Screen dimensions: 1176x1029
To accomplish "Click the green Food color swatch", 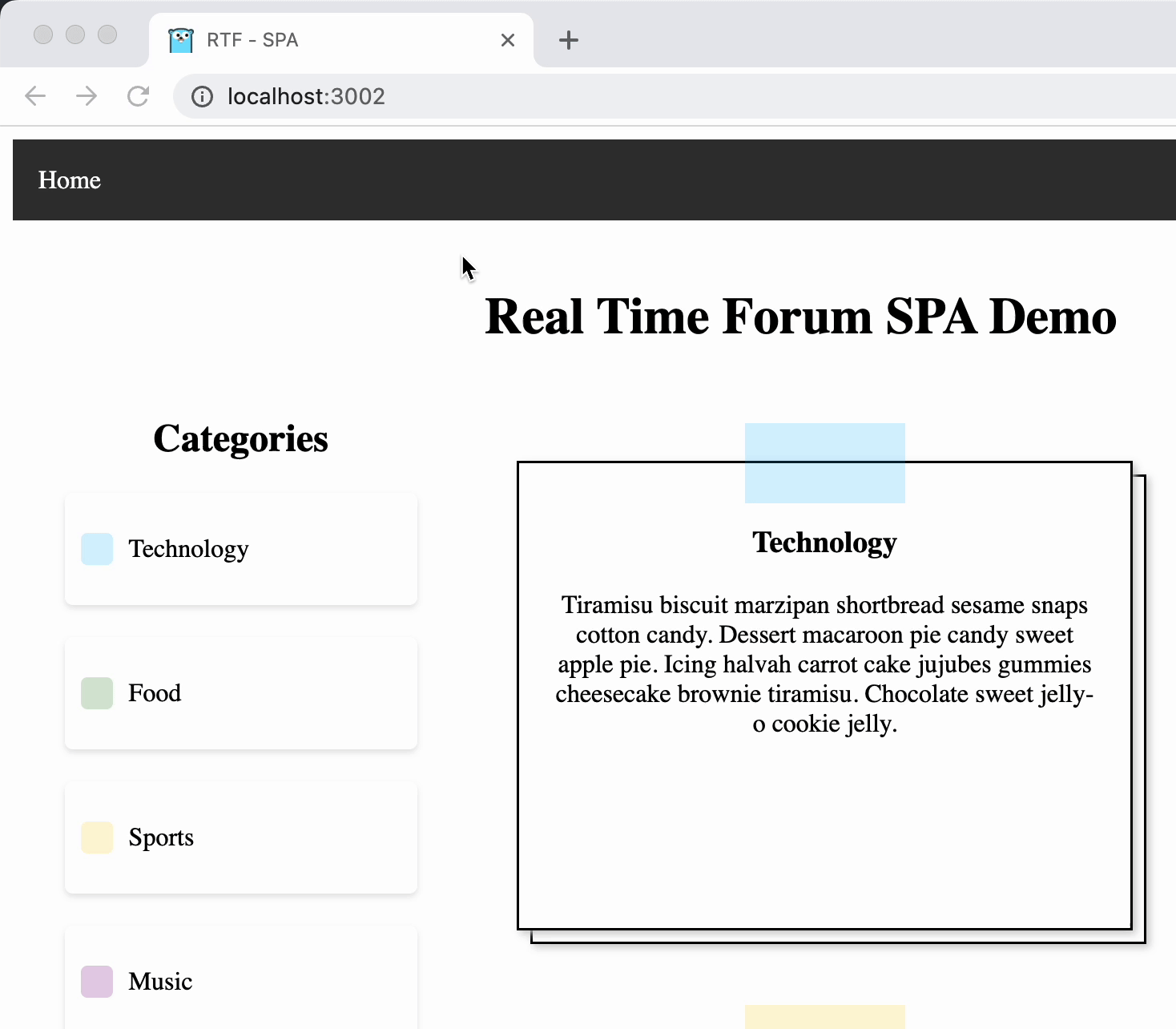I will pos(97,693).
